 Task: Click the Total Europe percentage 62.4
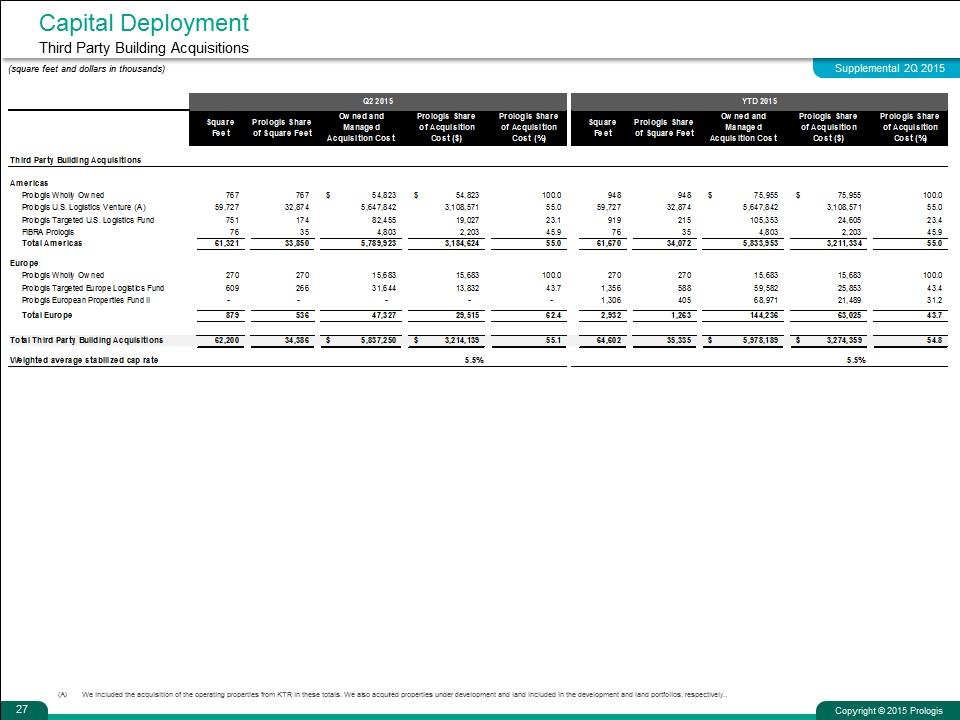coord(553,315)
